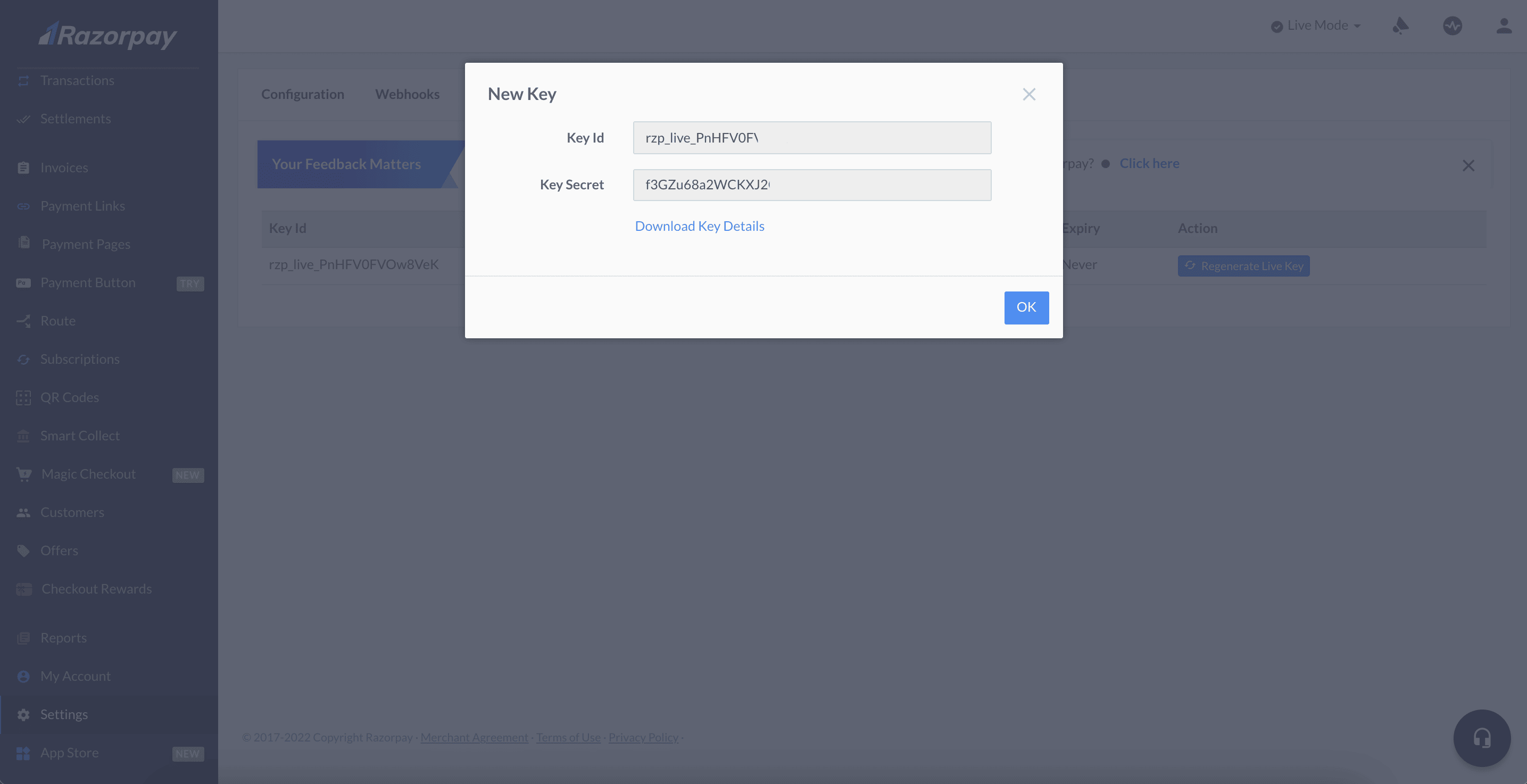
Task: Click the Key Id column header
Action: (x=287, y=229)
